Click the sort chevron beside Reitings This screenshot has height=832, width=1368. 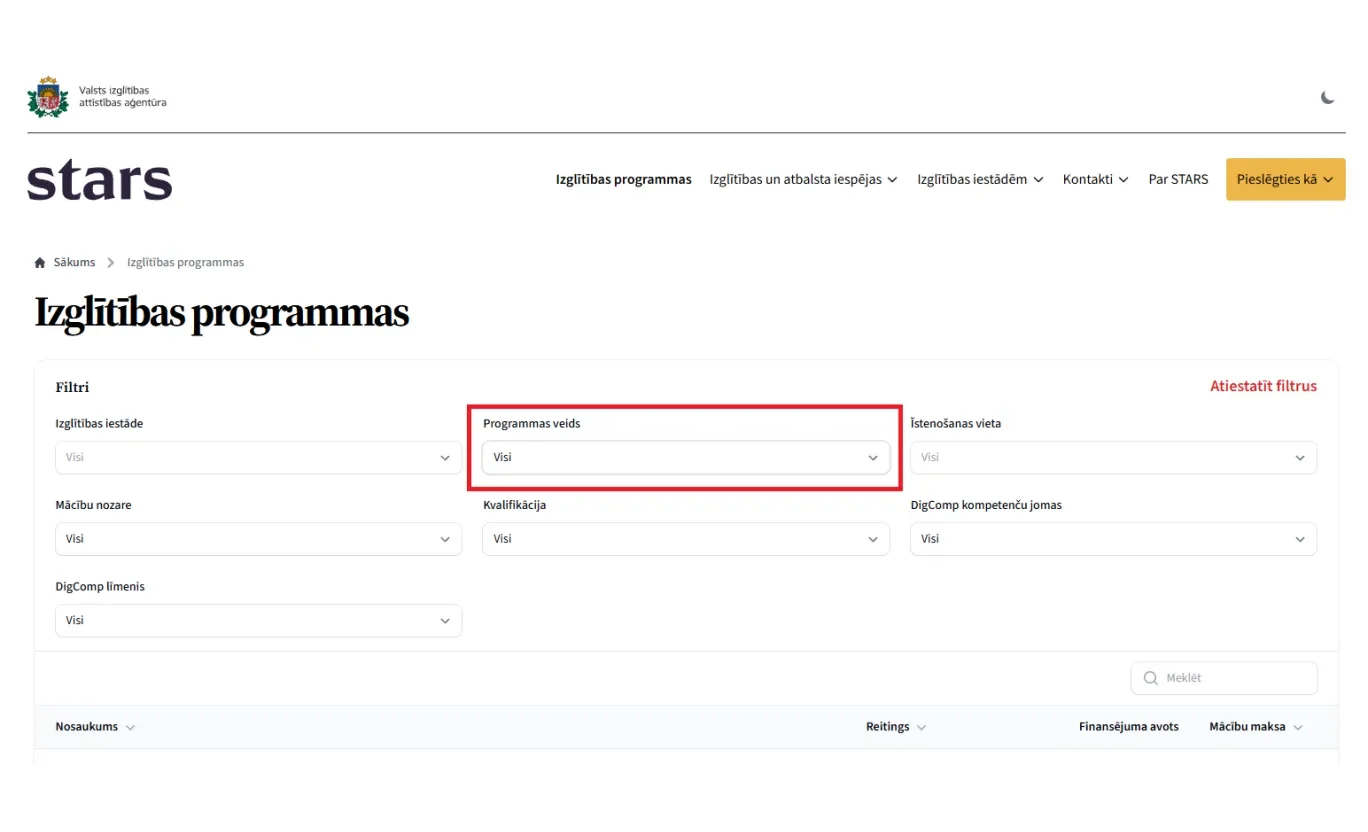pyautogui.click(x=921, y=727)
